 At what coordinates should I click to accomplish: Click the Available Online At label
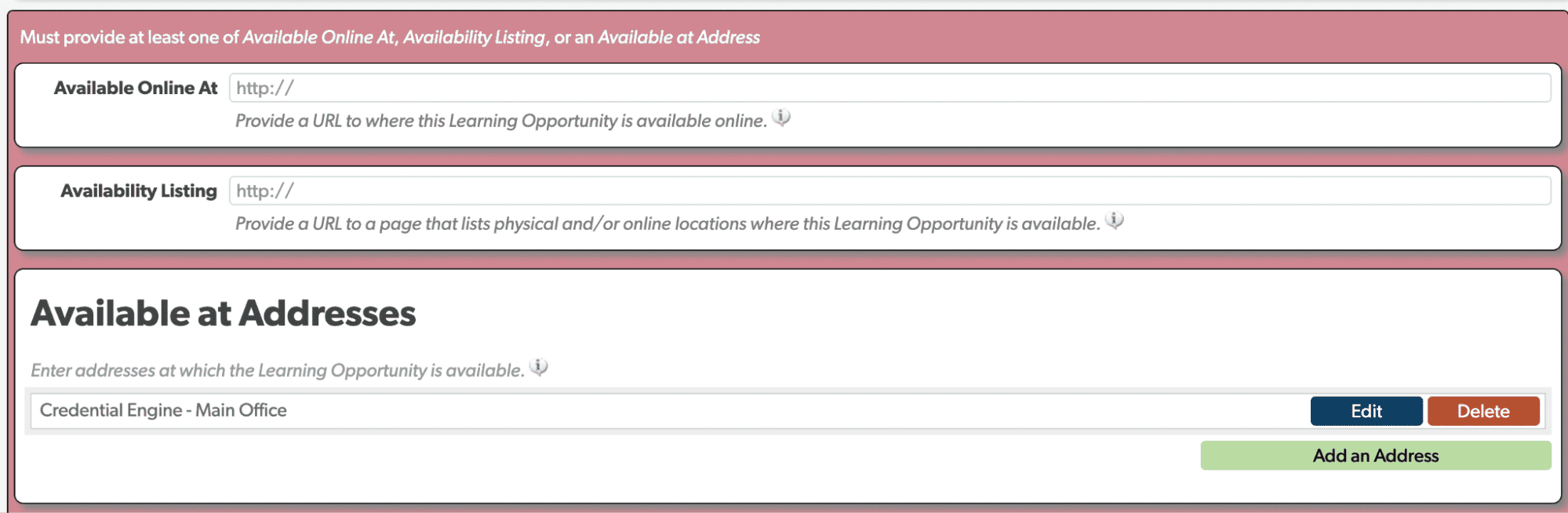[x=135, y=87]
